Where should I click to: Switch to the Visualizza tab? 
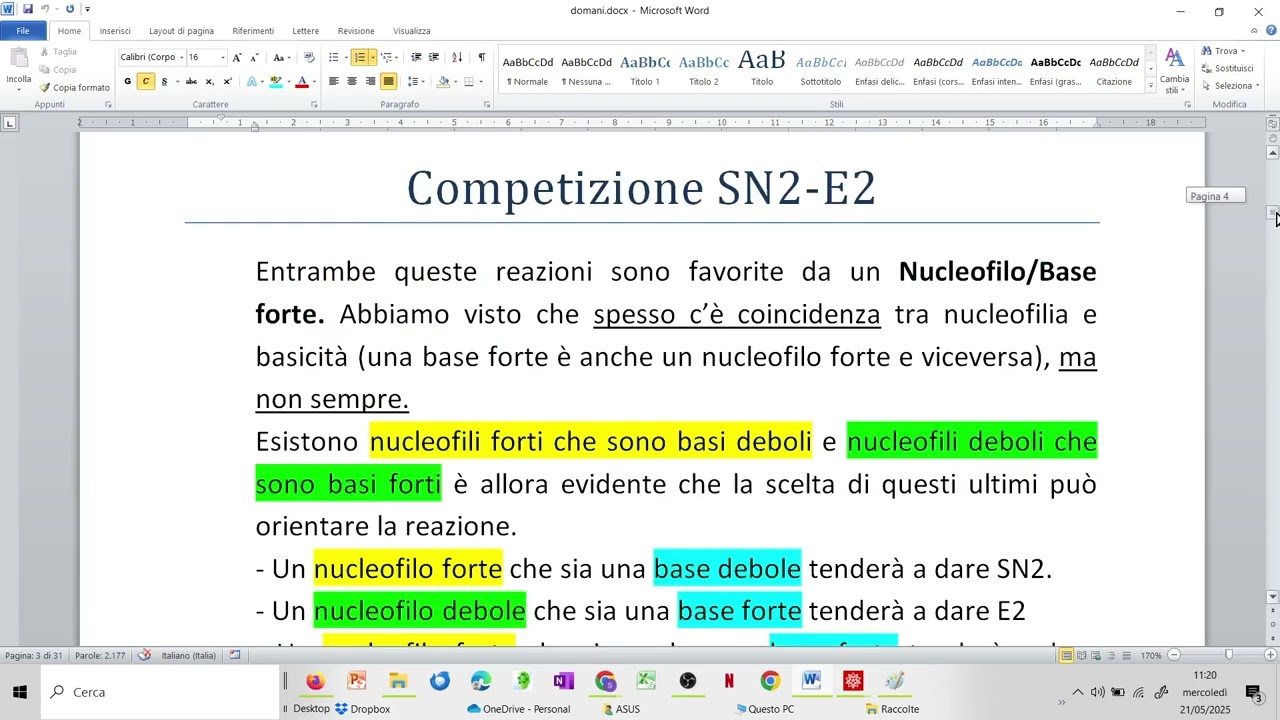[x=412, y=31]
